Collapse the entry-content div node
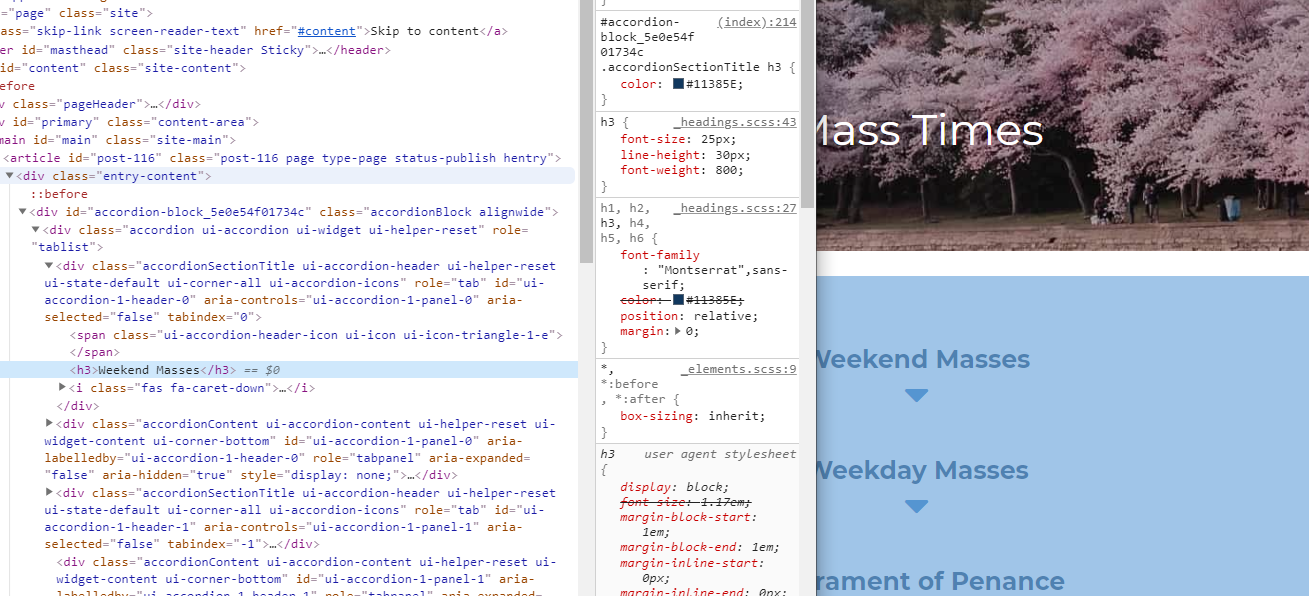Image resolution: width=1309 pixels, height=596 pixels. (10, 176)
